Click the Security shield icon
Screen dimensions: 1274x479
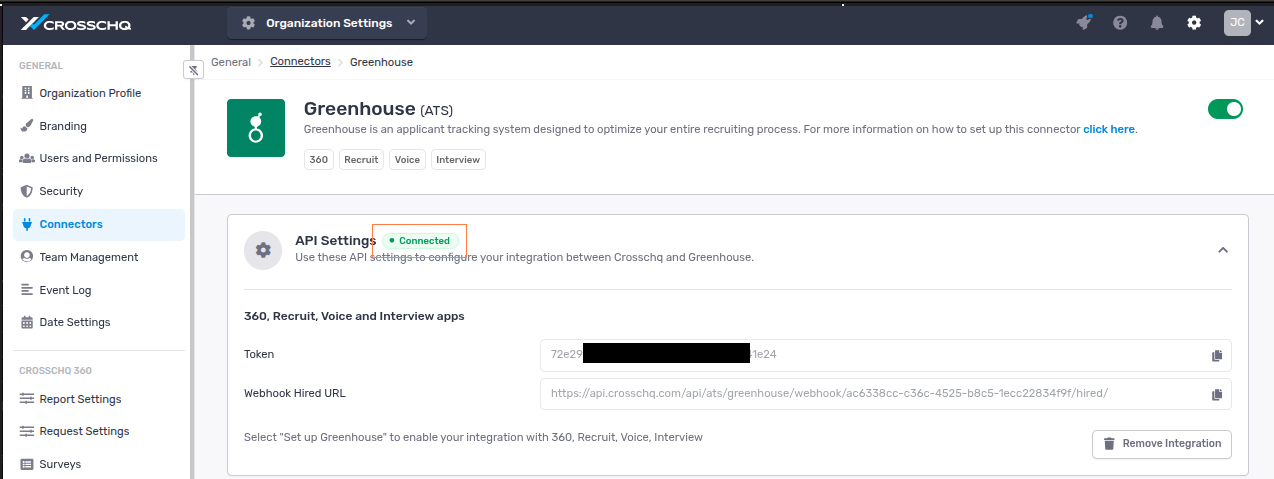coord(27,191)
